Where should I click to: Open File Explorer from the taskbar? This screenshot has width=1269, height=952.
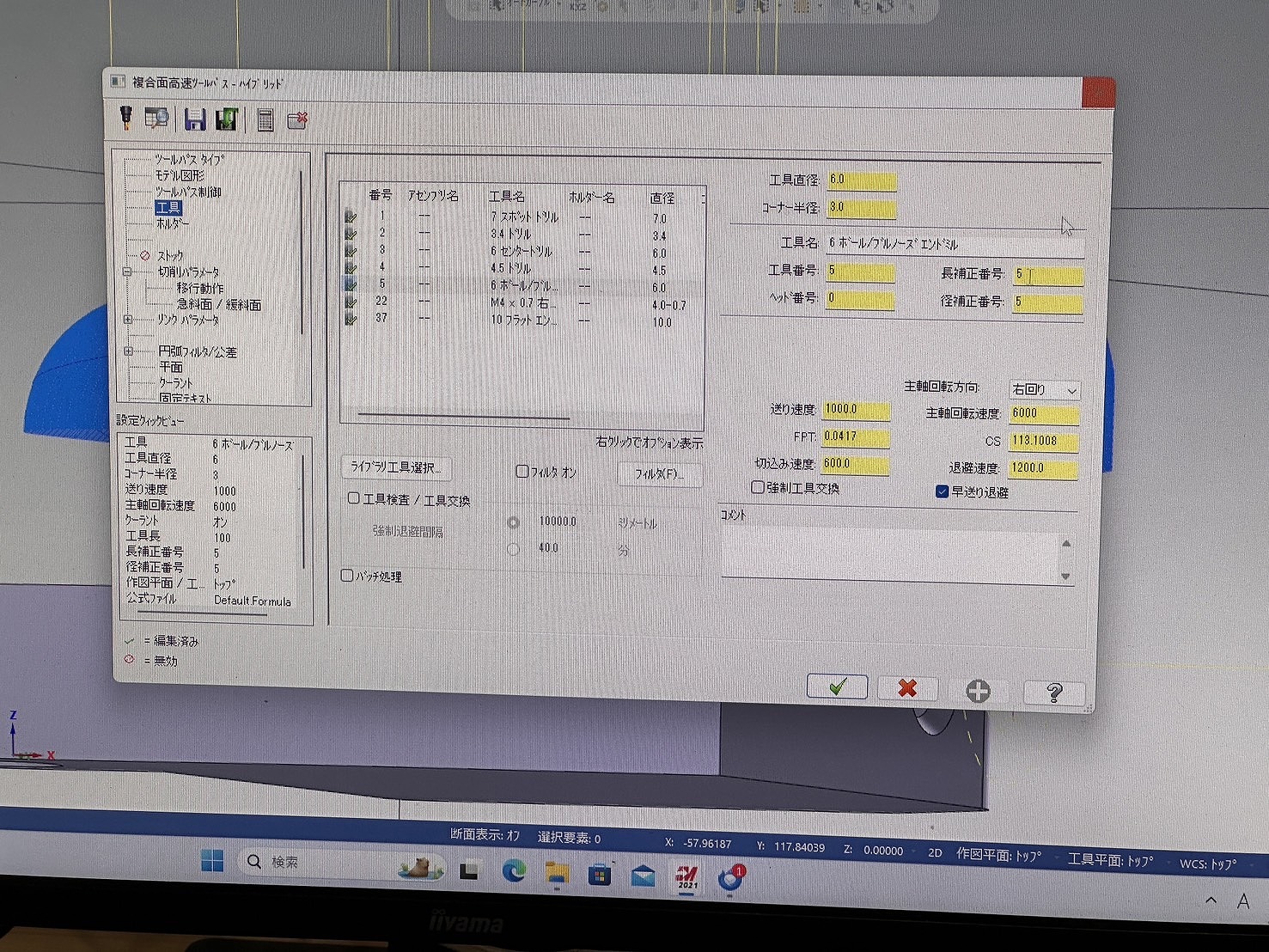pyautogui.click(x=557, y=874)
